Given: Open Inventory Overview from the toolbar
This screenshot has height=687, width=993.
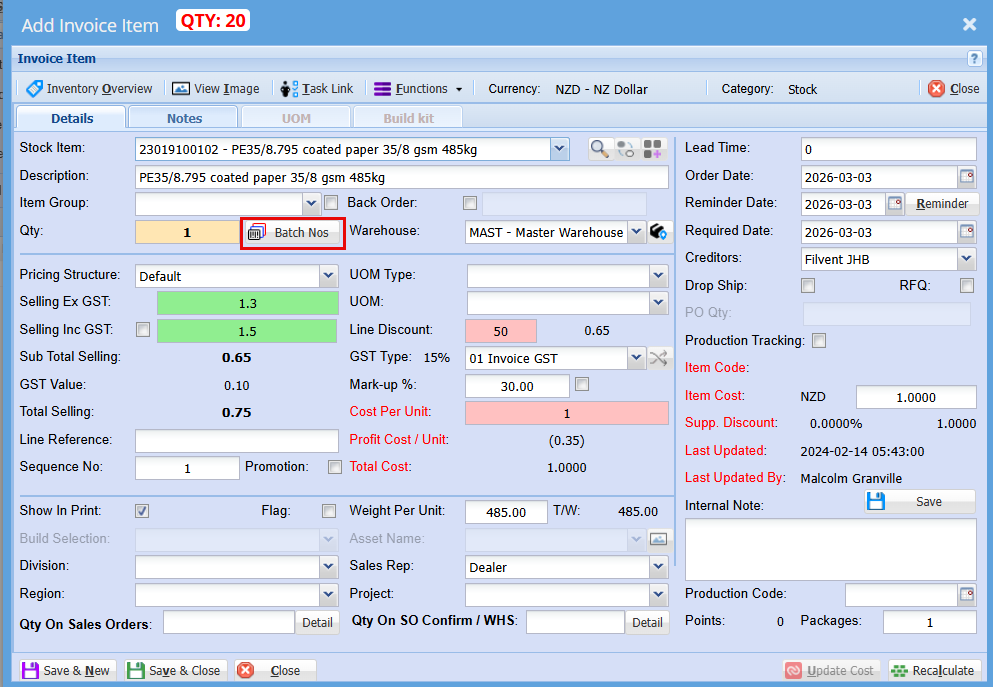Looking at the screenshot, I should (89, 89).
